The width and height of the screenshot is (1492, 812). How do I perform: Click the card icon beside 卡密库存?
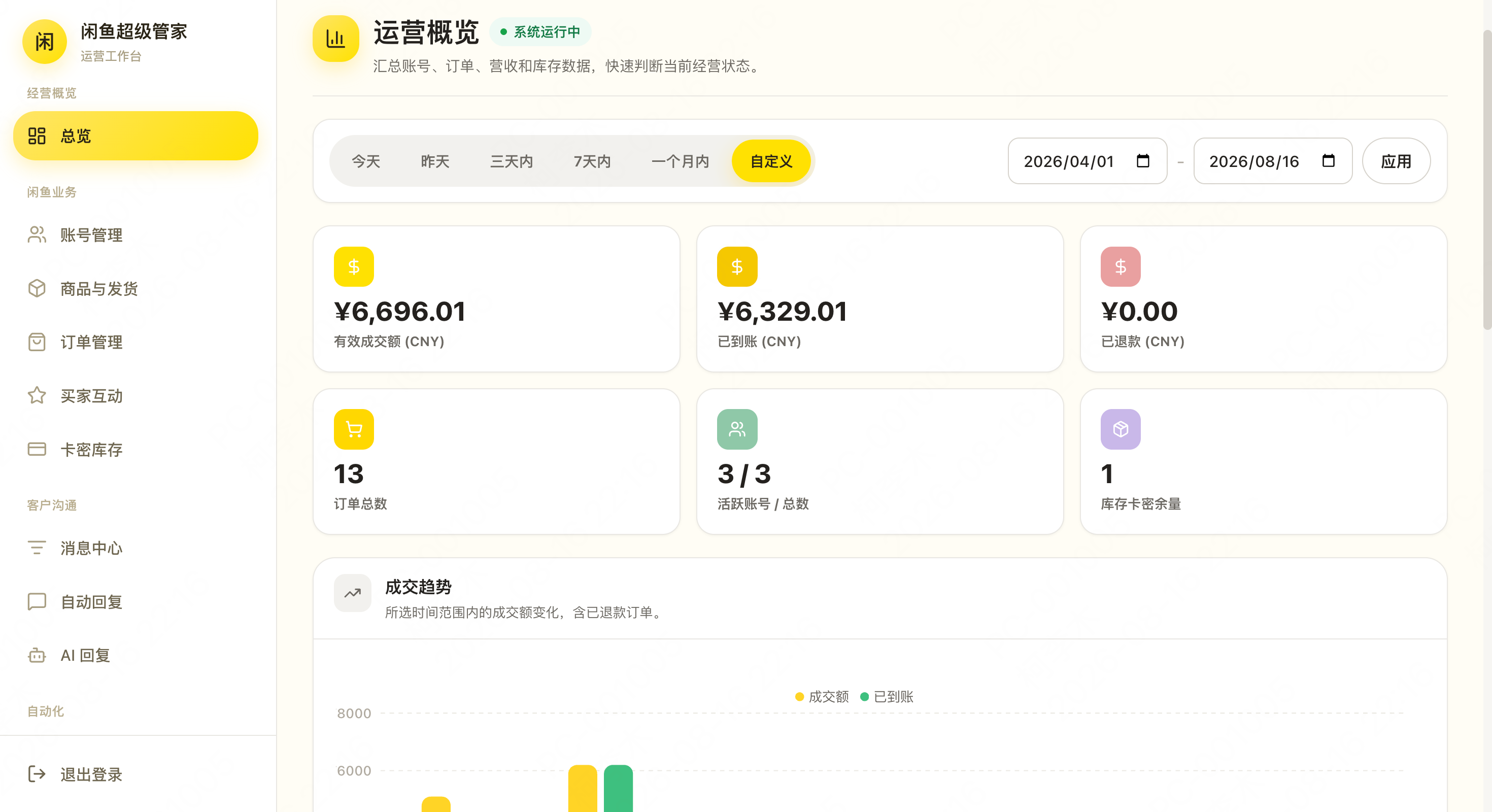37,450
